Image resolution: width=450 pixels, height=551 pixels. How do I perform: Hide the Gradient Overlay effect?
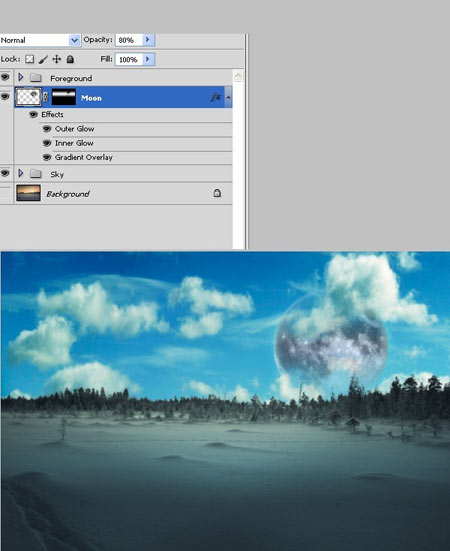(x=47, y=157)
